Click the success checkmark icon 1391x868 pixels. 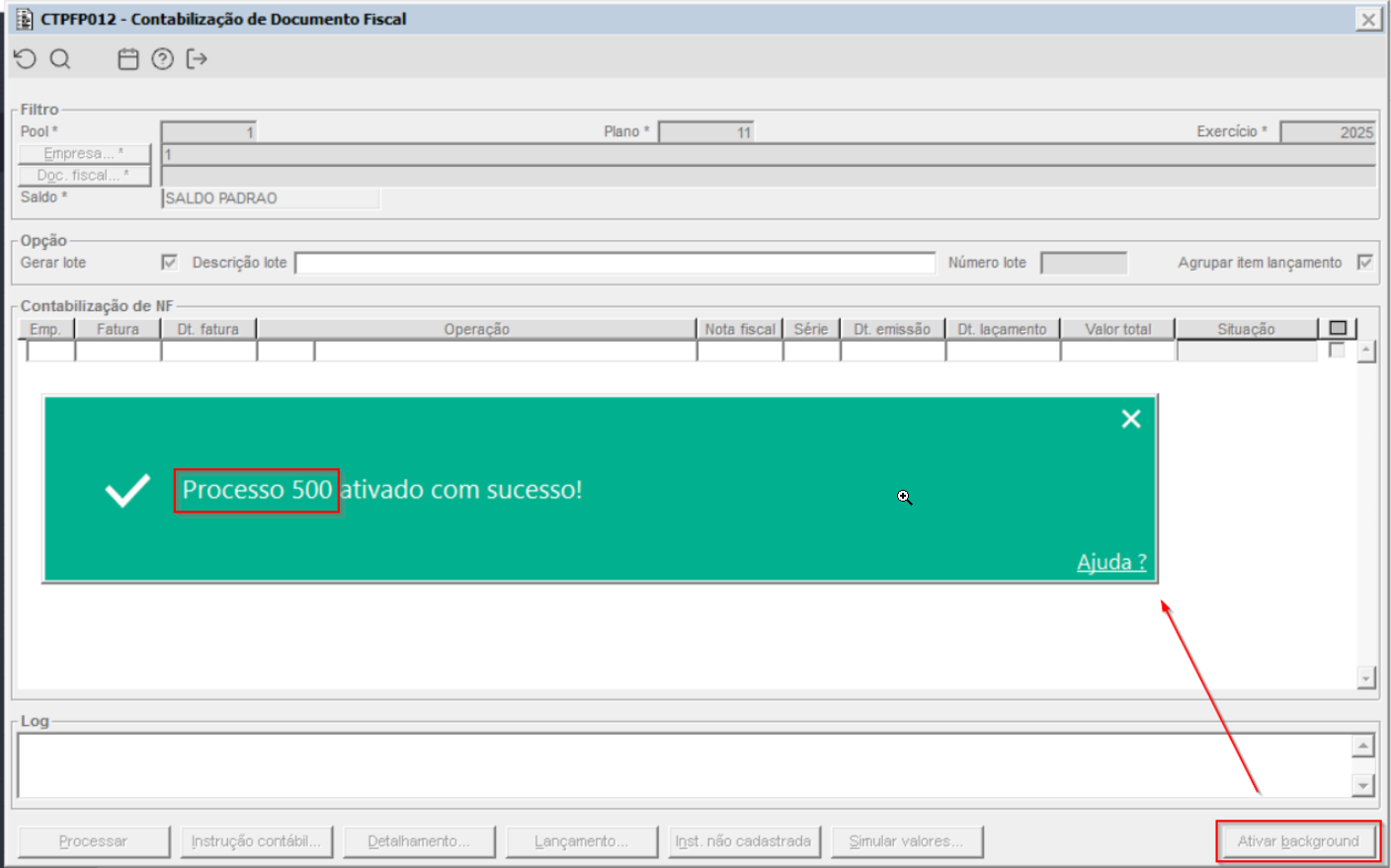point(127,490)
